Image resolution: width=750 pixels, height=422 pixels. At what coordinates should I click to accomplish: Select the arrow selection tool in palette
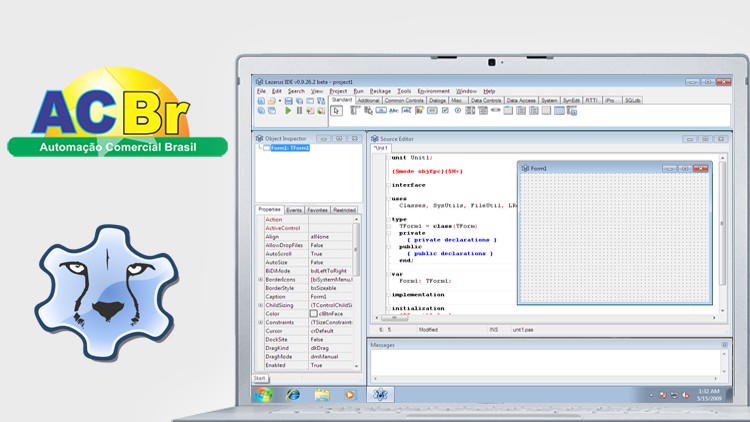point(336,111)
